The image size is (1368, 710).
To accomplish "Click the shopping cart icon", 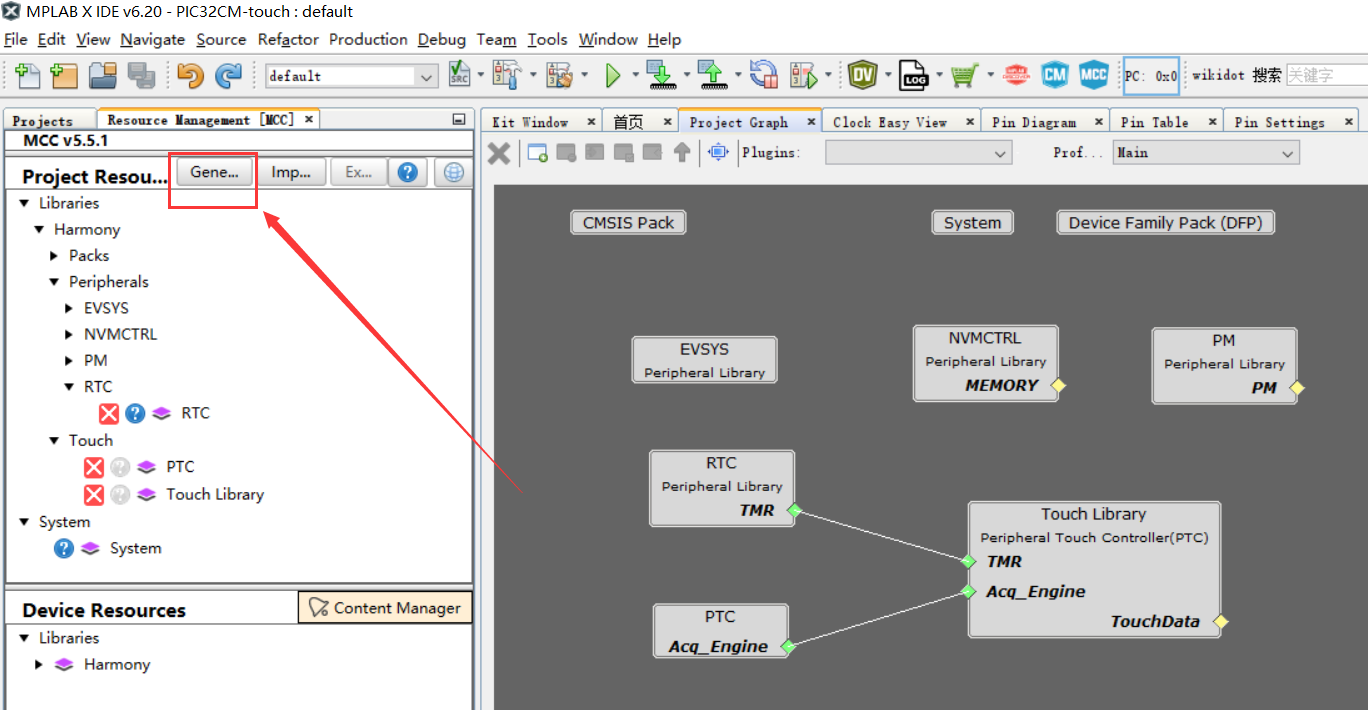I will [x=964, y=75].
